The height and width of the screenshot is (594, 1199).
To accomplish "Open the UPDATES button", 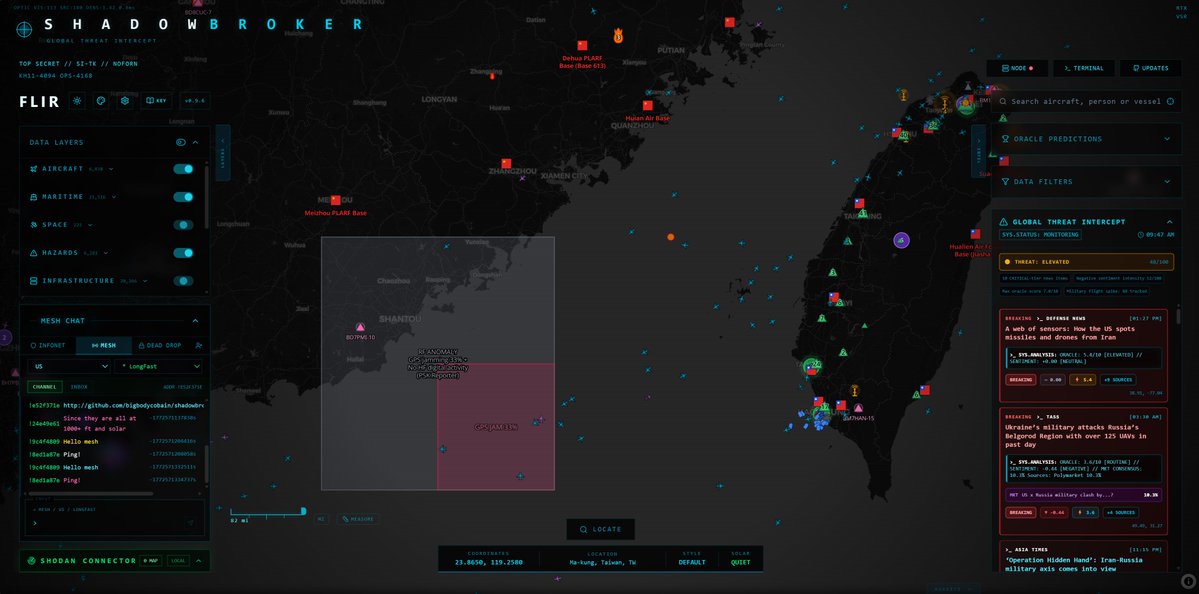I will pyautogui.click(x=1151, y=68).
